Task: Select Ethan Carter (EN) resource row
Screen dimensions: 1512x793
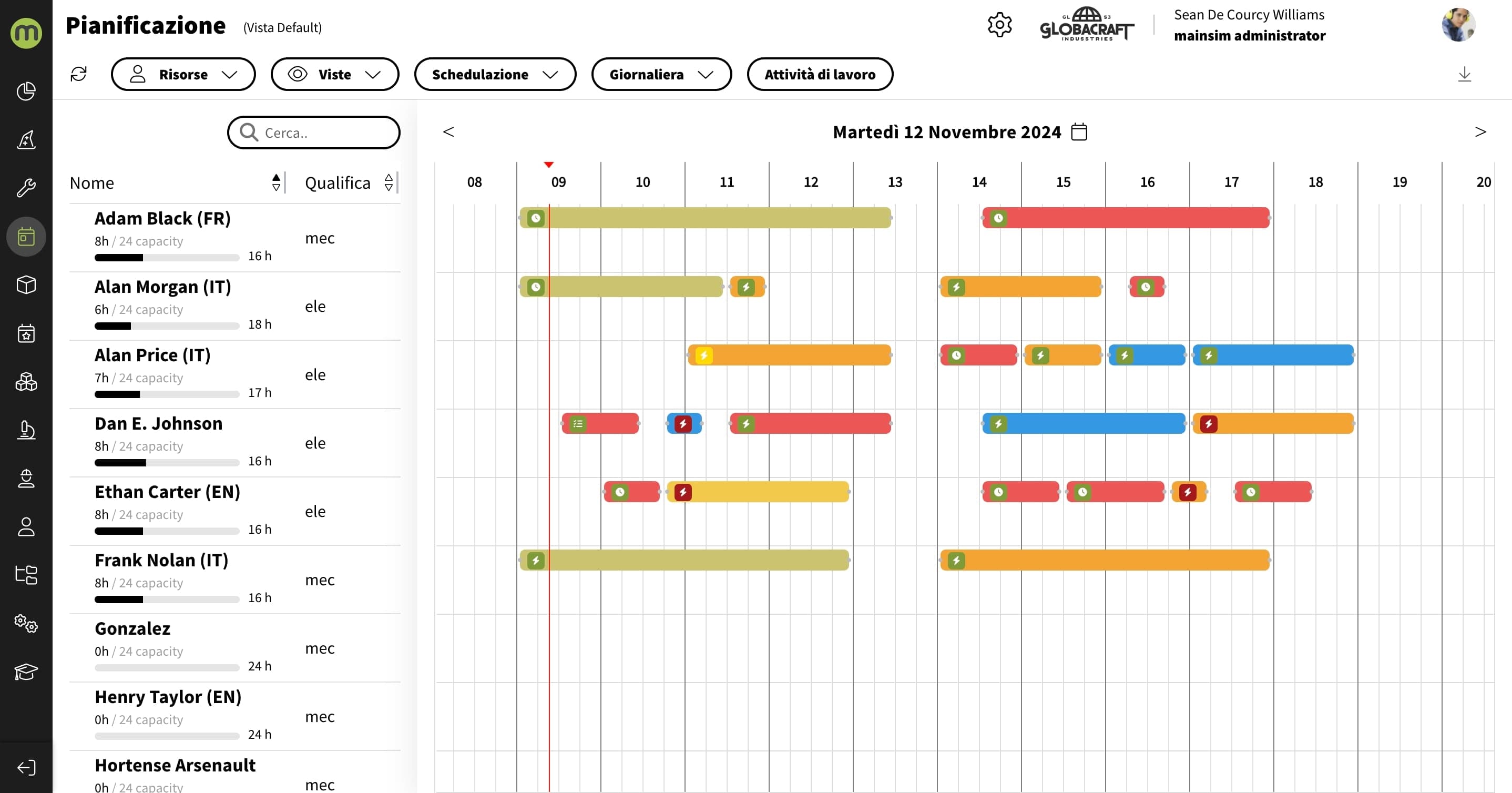Action: (235, 511)
